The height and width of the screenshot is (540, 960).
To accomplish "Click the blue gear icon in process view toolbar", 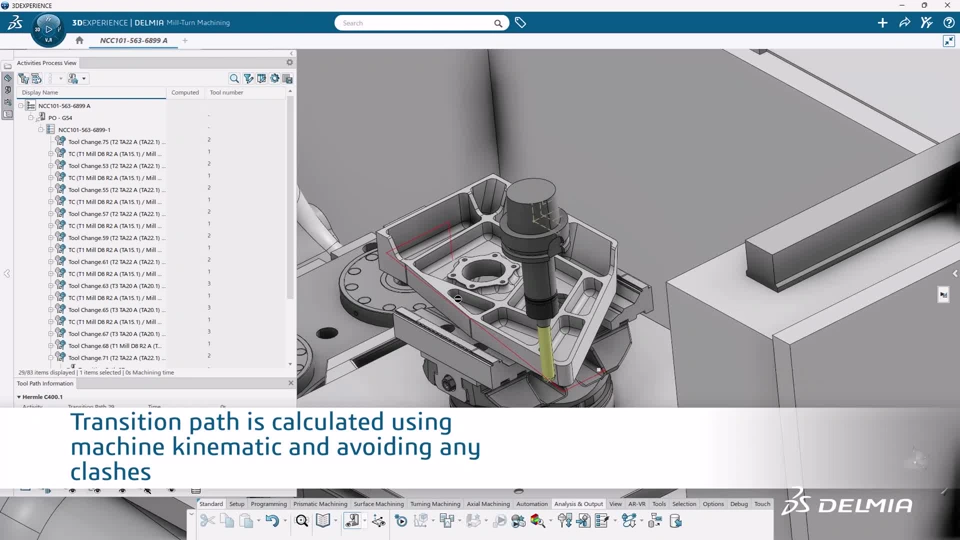I will click(274, 78).
